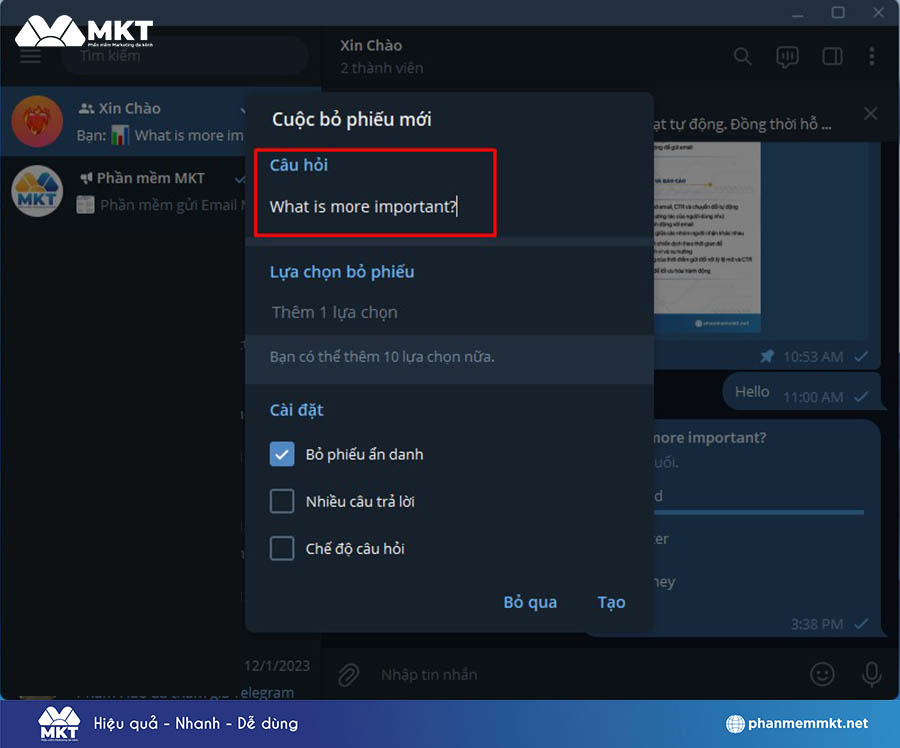900x748 pixels.
Task: Open the emoji picker smiley icon
Action: [822, 675]
